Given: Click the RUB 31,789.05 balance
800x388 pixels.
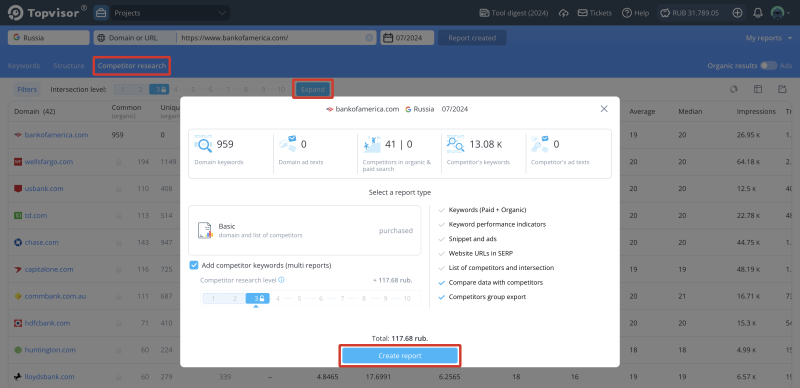Looking at the screenshot, I should (690, 13).
